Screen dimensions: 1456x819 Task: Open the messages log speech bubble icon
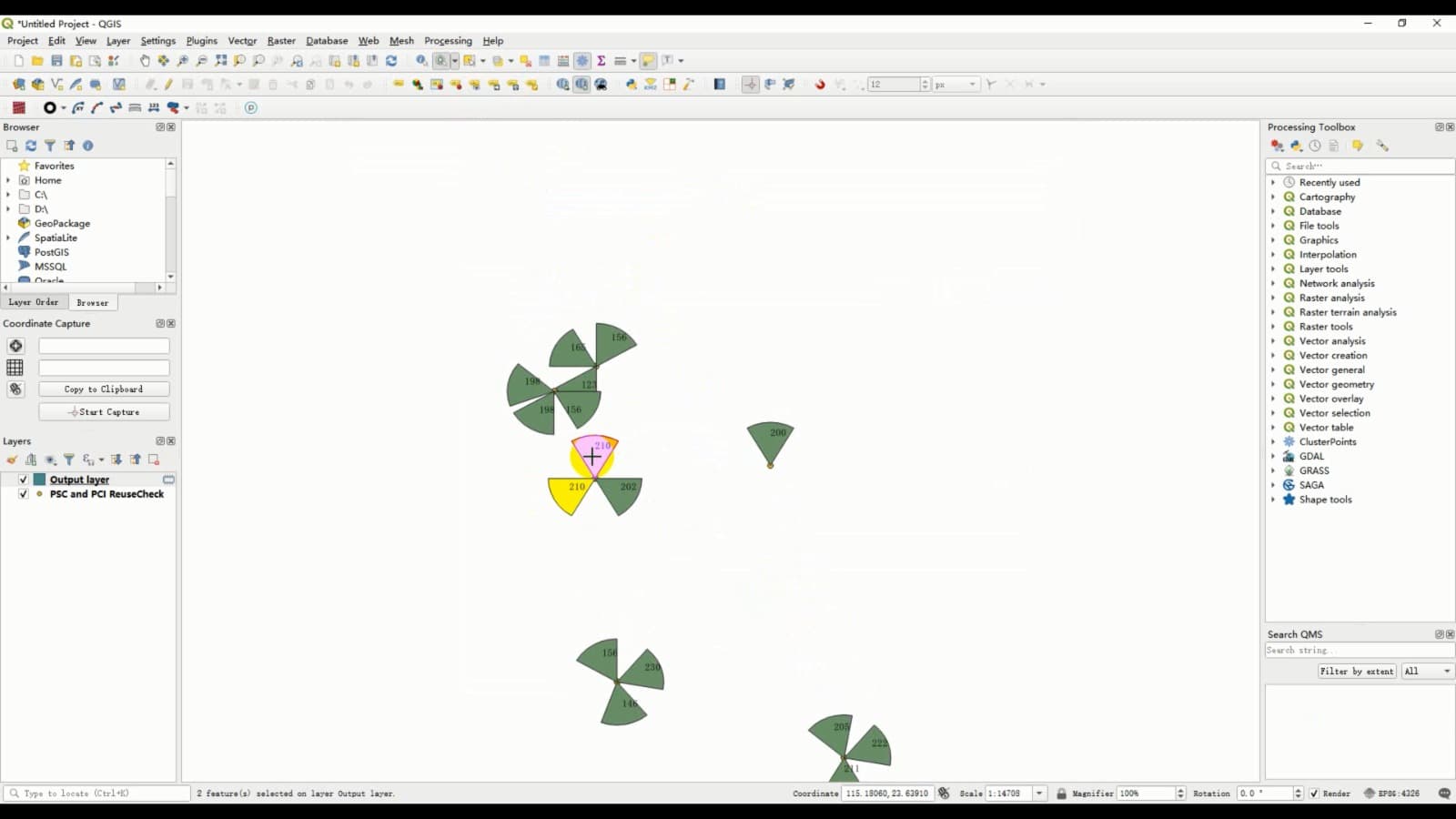(1444, 794)
